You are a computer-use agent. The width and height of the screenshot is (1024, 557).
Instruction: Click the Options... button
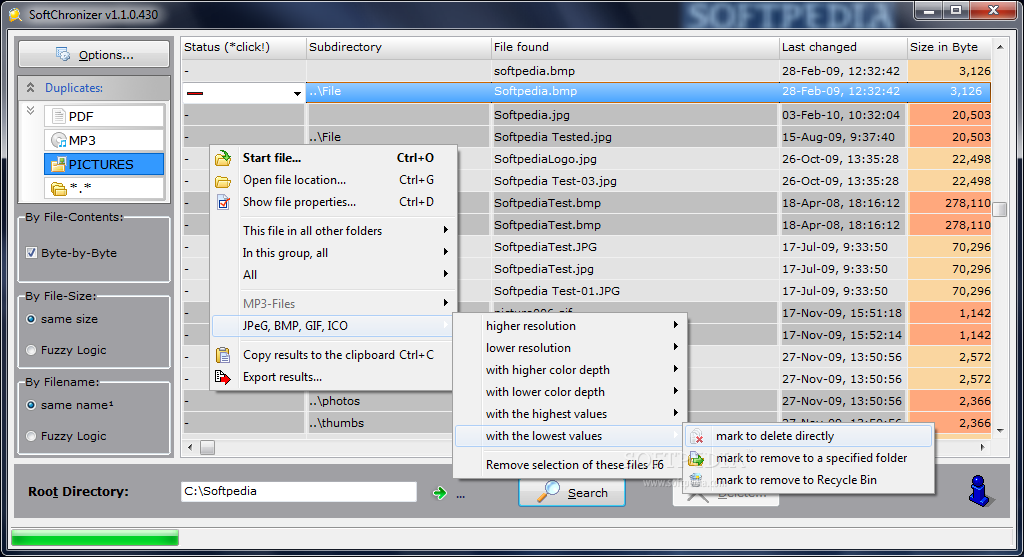94,54
